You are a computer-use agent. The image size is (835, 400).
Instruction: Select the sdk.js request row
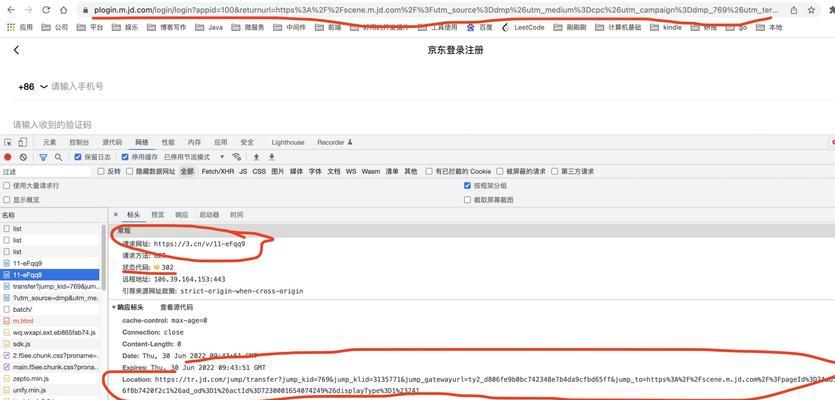[x=50, y=344]
